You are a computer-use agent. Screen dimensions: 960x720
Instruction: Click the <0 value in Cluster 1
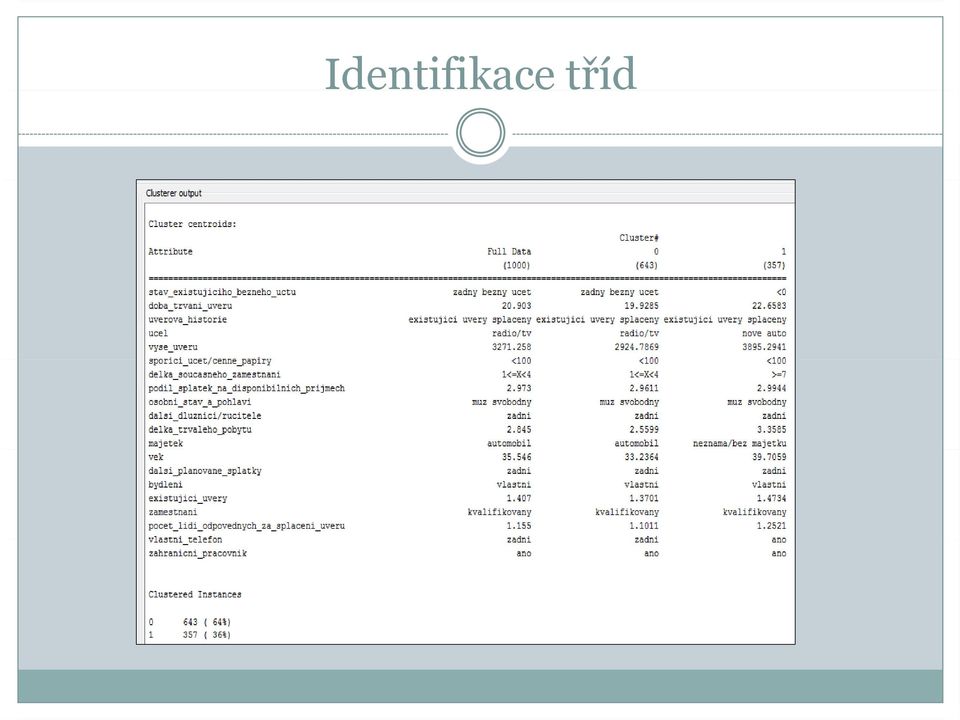click(781, 293)
